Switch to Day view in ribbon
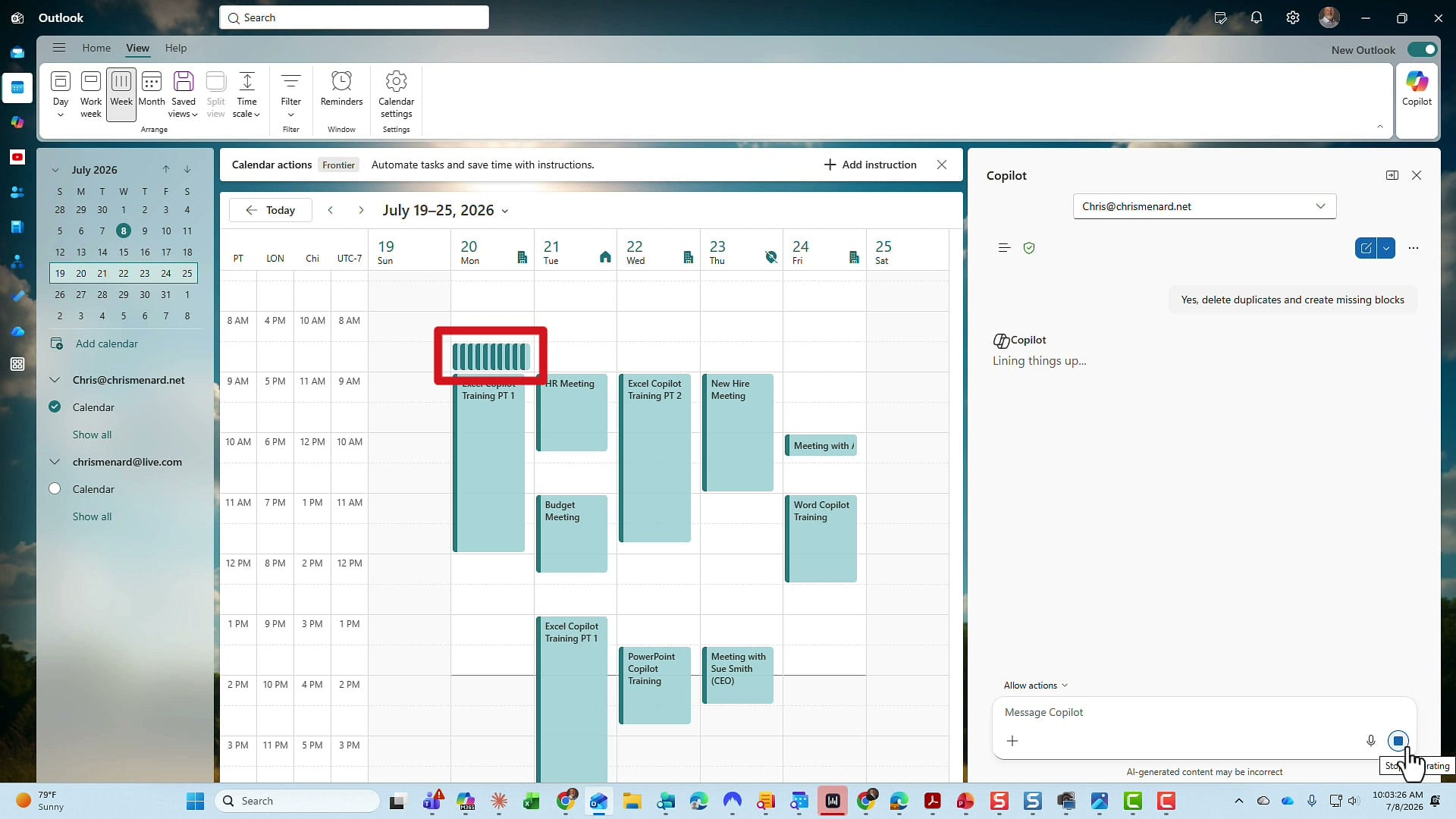Screen dimensions: 1456x819 [x=61, y=94]
